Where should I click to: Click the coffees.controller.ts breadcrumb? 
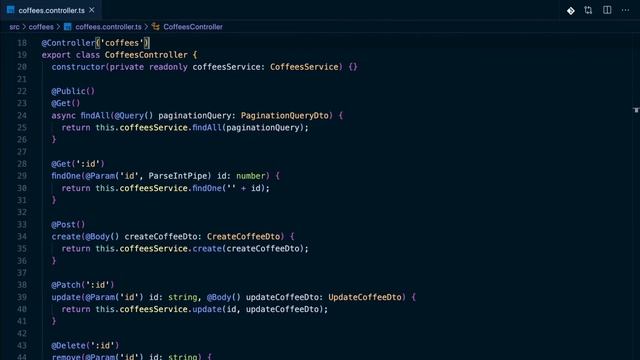click(108, 27)
